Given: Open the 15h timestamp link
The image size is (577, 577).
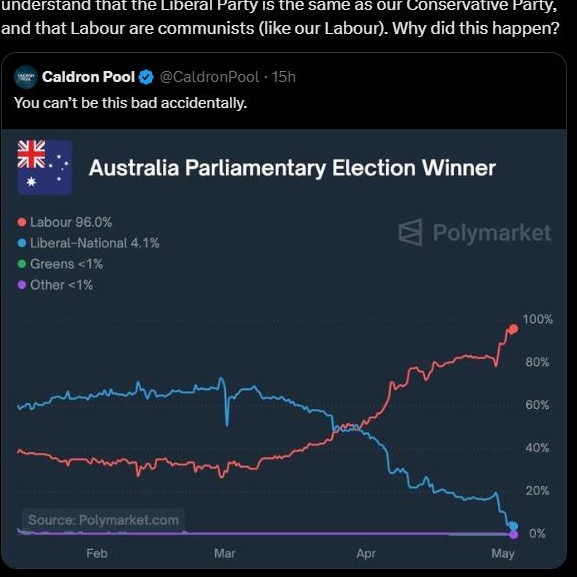Looking at the screenshot, I should click(x=283, y=77).
